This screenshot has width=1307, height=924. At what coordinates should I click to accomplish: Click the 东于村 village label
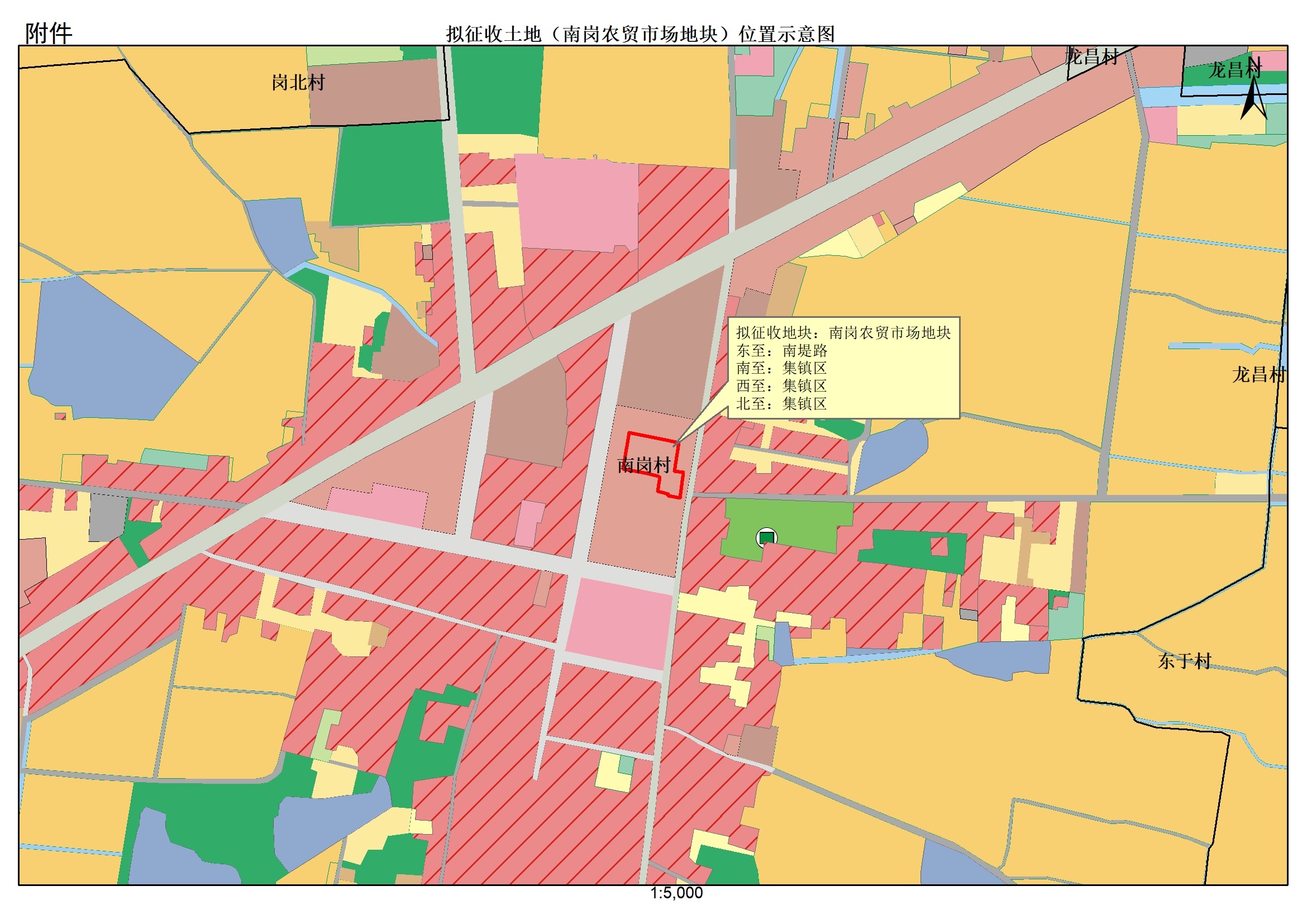click(x=1184, y=661)
